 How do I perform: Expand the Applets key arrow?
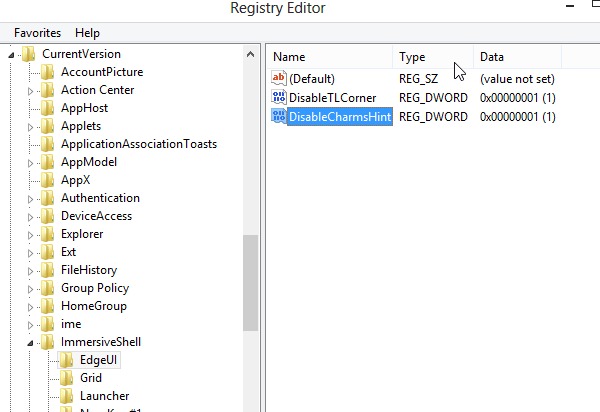(31, 126)
